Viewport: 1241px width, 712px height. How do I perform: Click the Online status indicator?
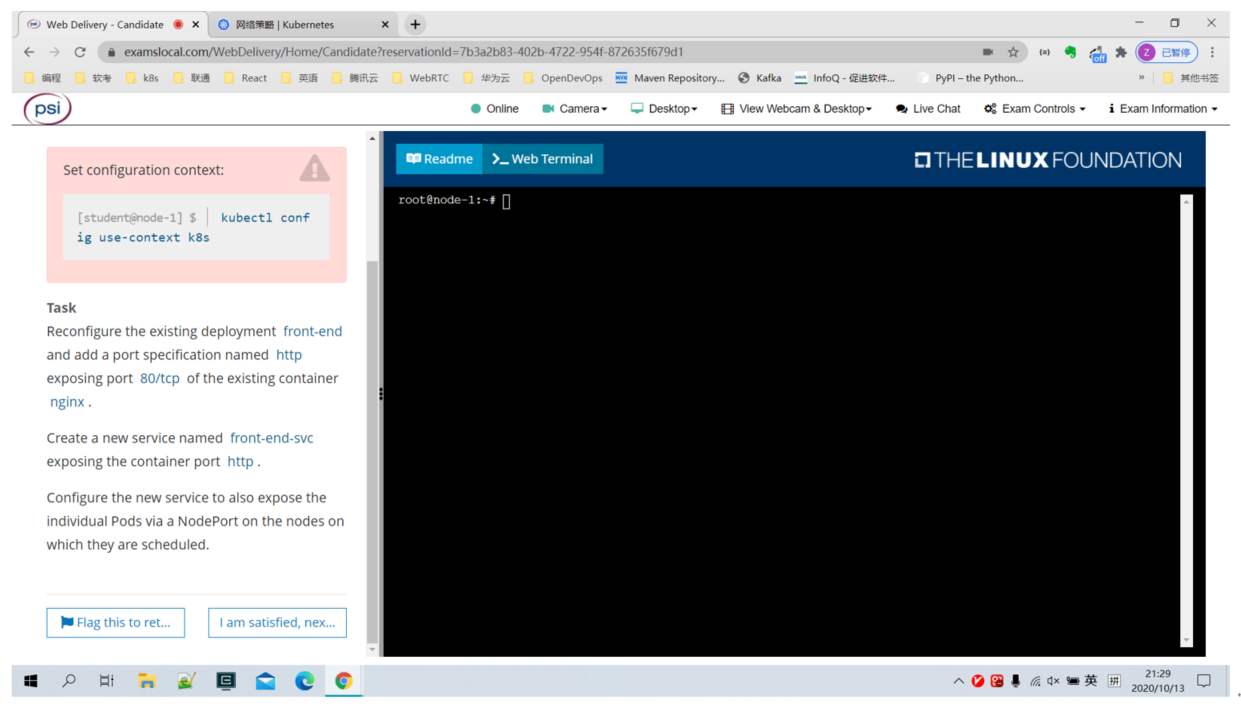(x=494, y=109)
